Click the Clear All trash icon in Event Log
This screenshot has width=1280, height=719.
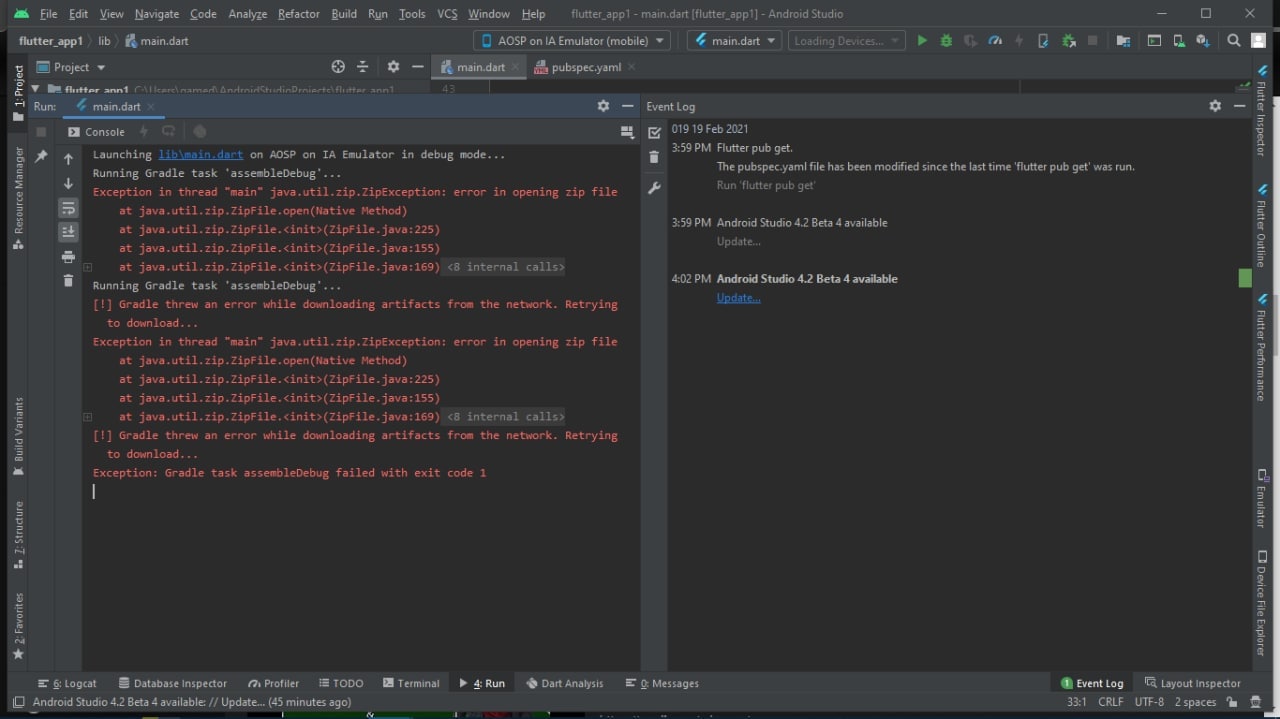click(x=654, y=157)
